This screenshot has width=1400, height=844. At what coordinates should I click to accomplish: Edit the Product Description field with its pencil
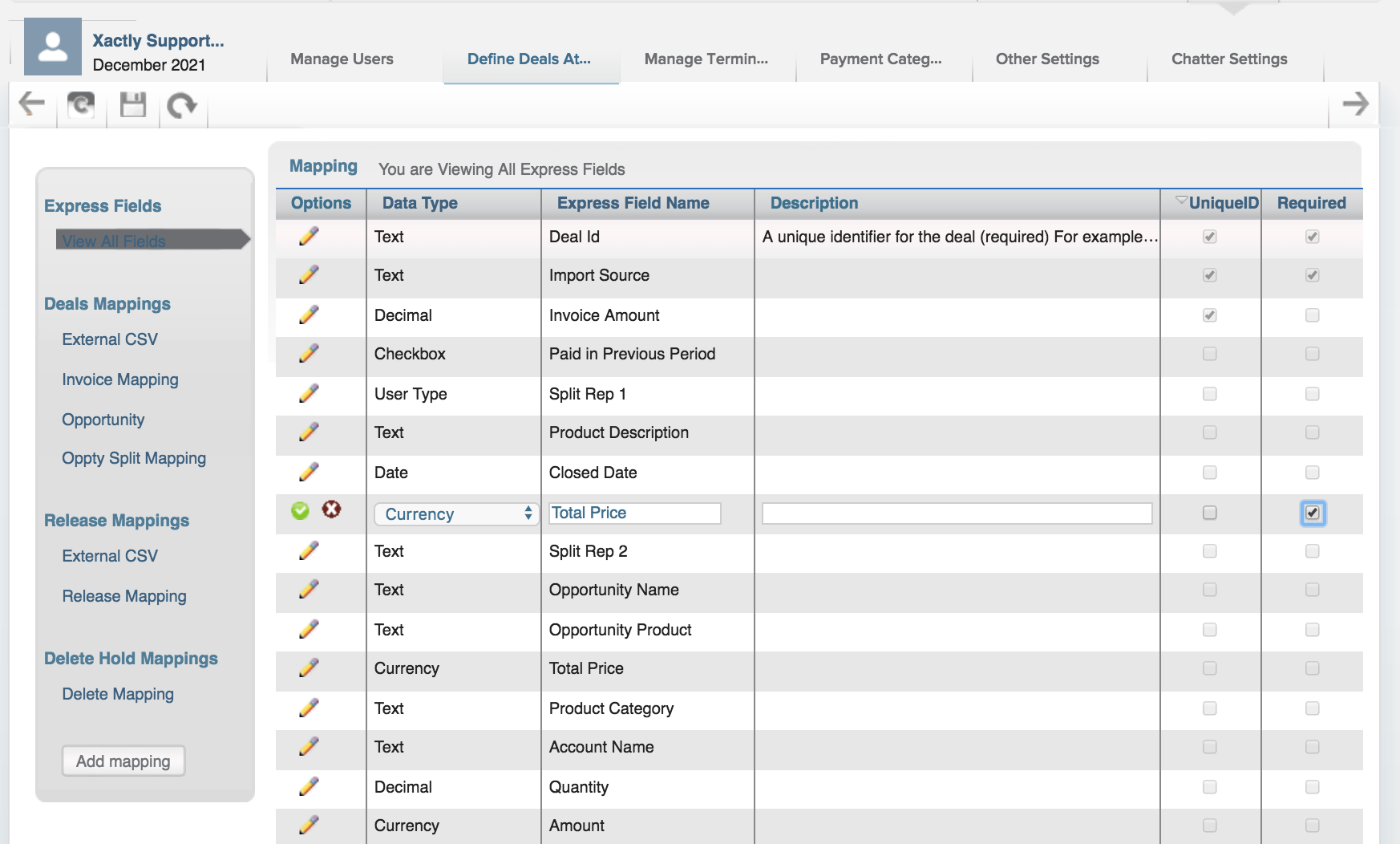pos(309,432)
